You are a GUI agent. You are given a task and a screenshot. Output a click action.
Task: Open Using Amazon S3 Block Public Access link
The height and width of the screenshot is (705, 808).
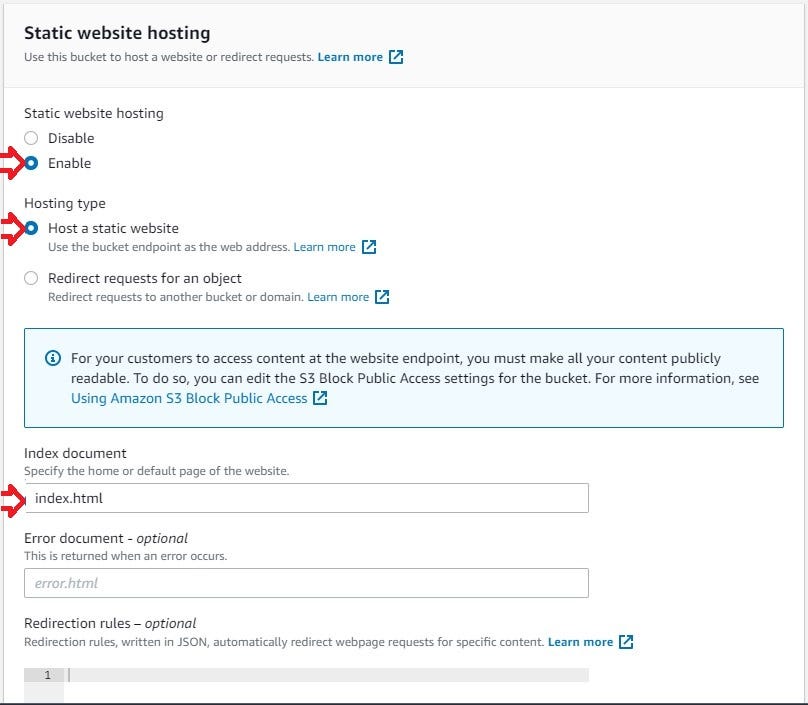[189, 398]
